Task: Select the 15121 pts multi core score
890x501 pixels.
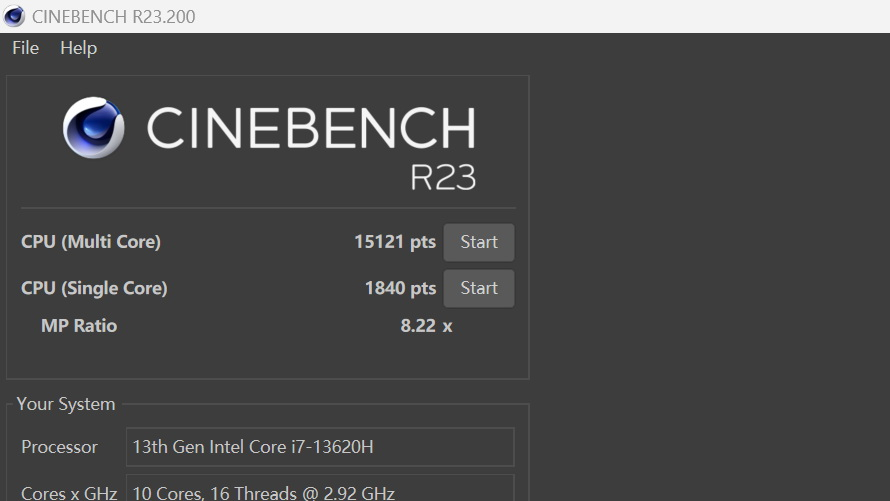Action: pyautogui.click(x=395, y=242)
